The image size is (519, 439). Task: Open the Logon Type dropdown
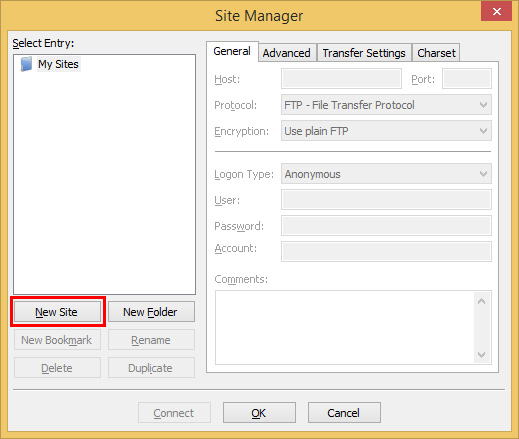tap(386, 174)
